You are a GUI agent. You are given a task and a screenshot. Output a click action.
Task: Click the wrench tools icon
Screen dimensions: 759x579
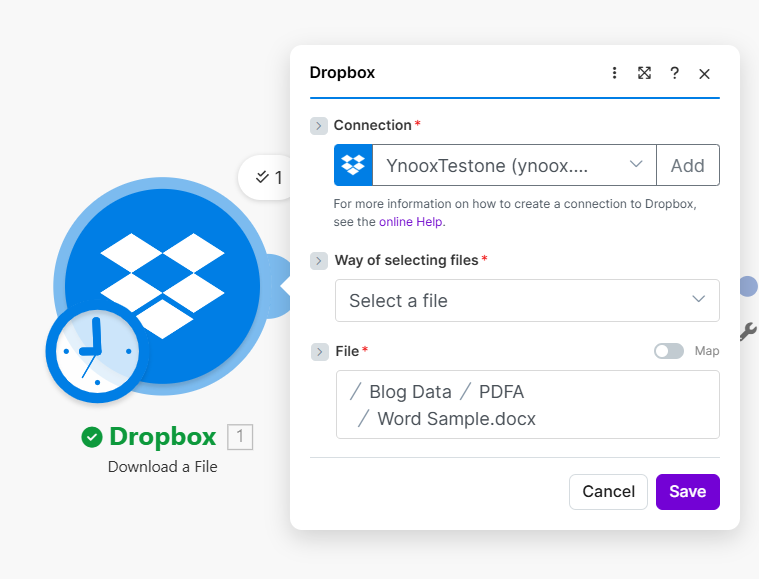(x=748, y=332)
